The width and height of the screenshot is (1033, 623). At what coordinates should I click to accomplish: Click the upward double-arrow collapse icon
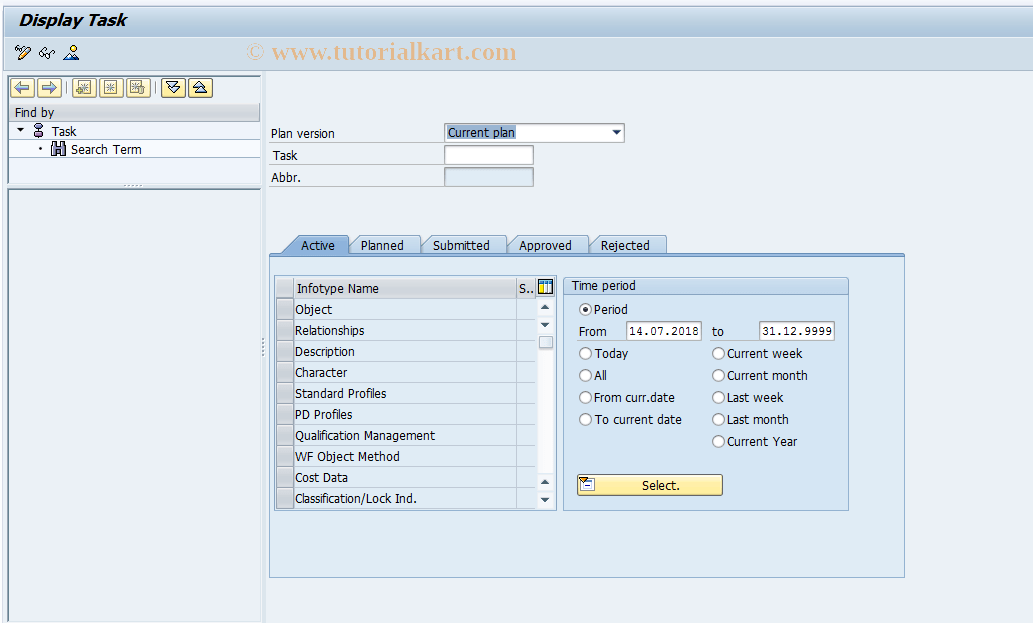(198, 88)
